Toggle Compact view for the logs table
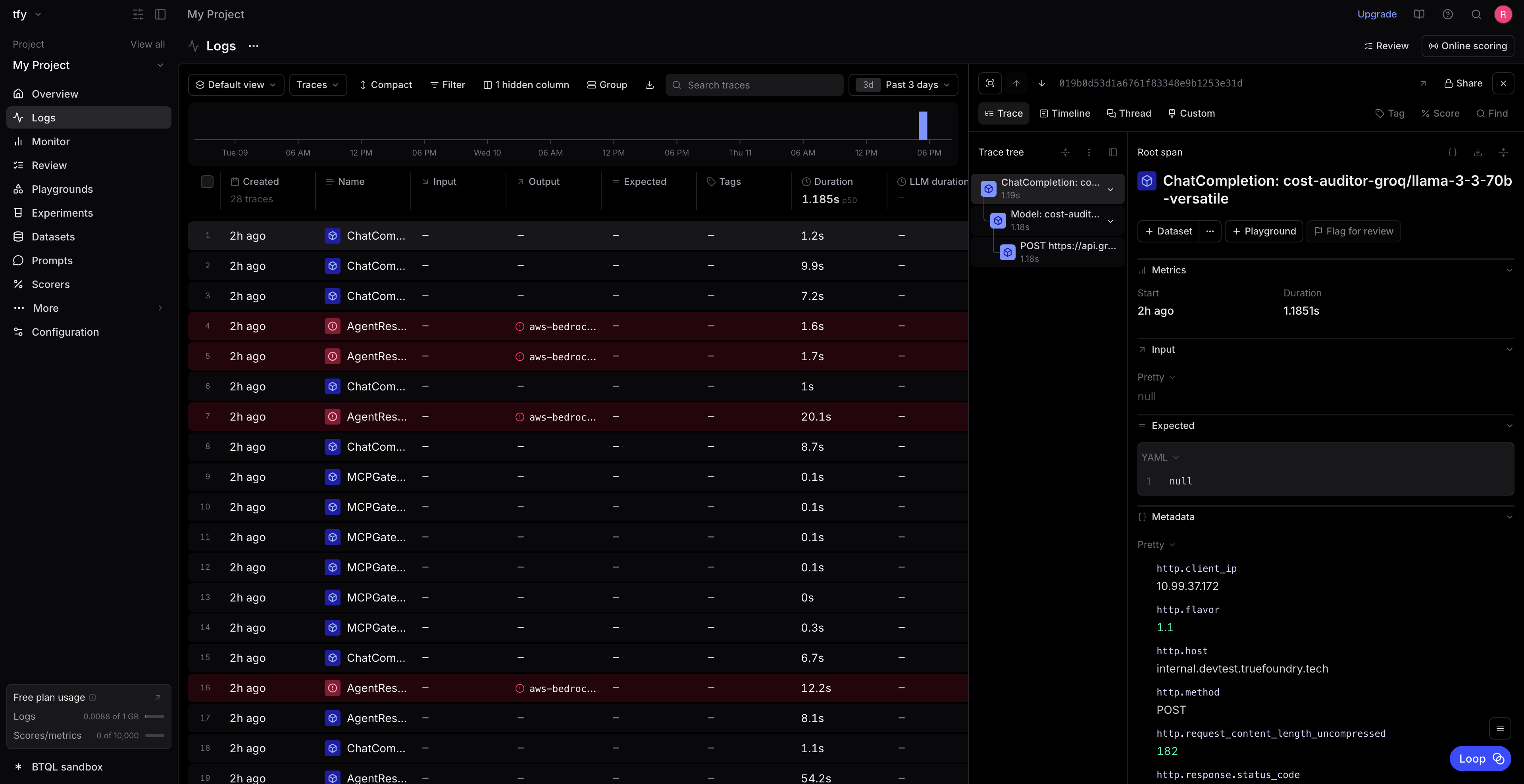The height and width of the screenshot is (784, 1524). click(x=385, y=85)
